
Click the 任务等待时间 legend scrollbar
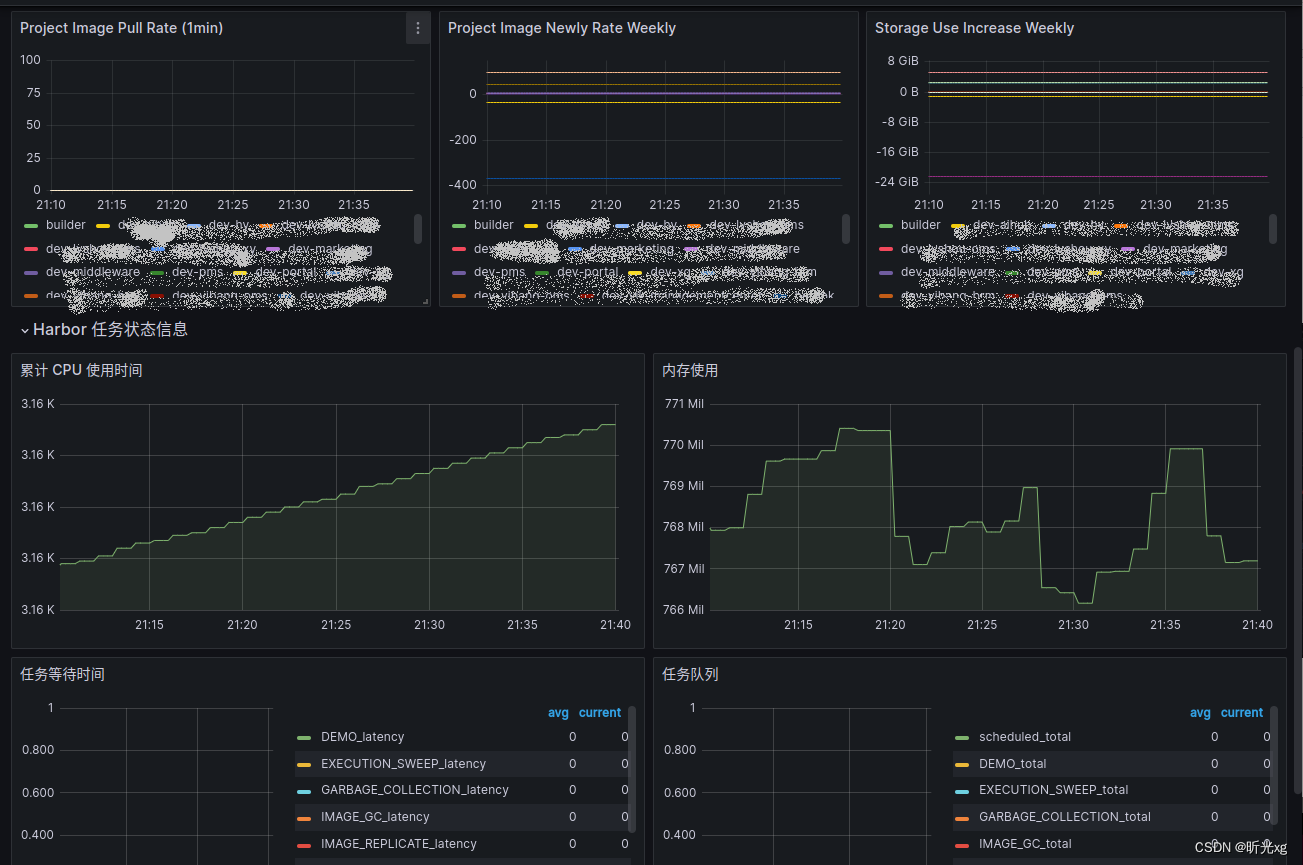tap(632, 768)
